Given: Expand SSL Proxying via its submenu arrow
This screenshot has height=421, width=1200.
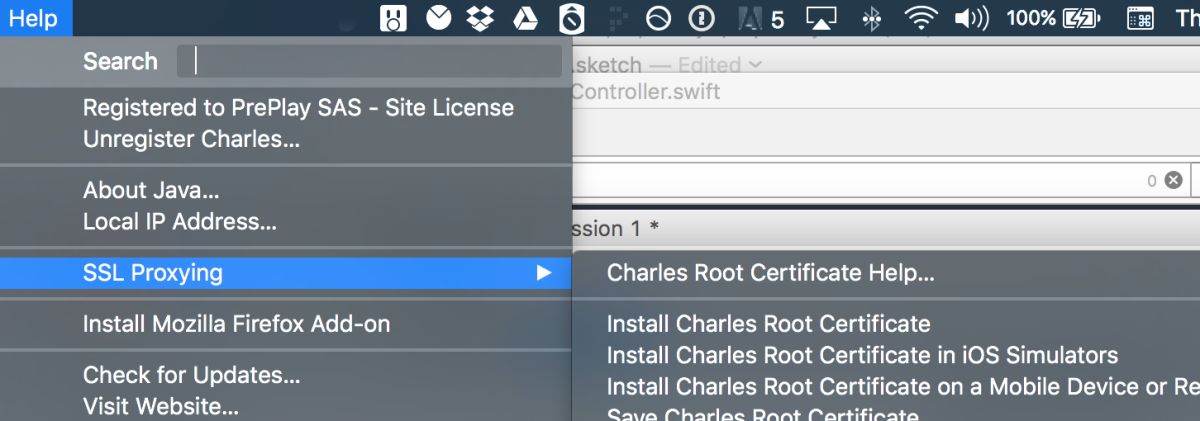Looking at the screenshot, I should [543, 272].
